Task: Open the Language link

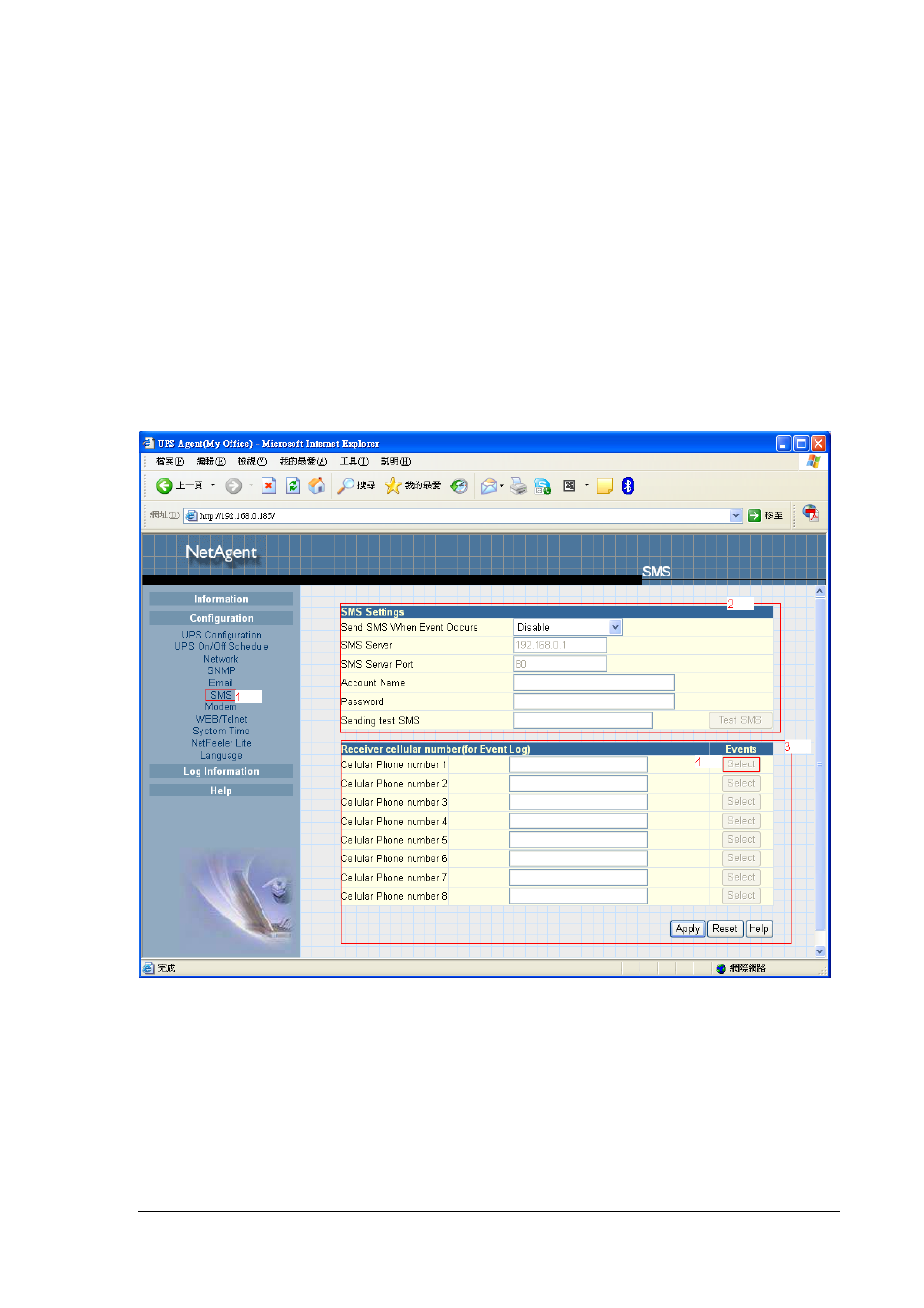Action: pyautogui.click(x=221, y=756)
